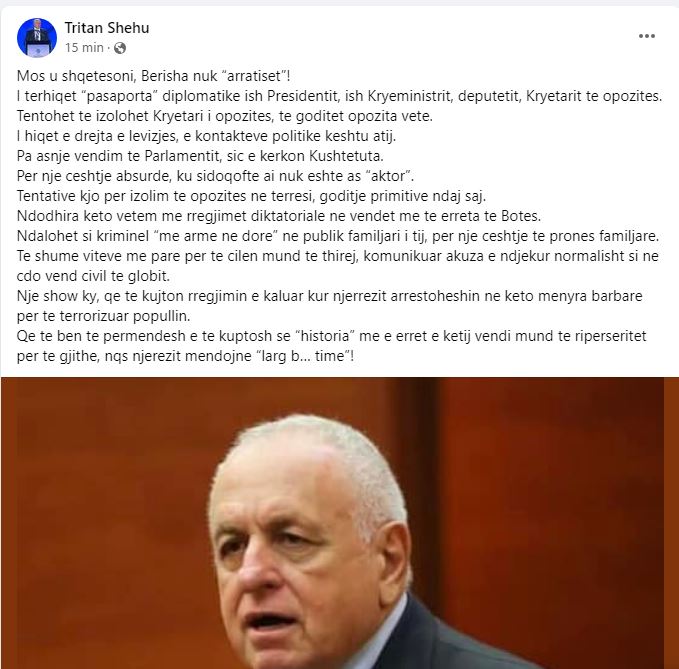
Task: Open Tritan Shehu's round profile avatar
Action: (x=37, y=38)
